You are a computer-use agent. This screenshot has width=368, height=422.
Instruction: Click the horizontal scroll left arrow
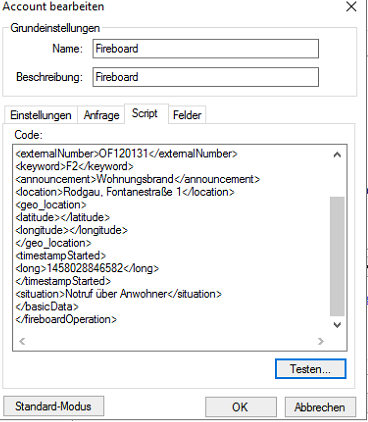(x=22, y=341)
